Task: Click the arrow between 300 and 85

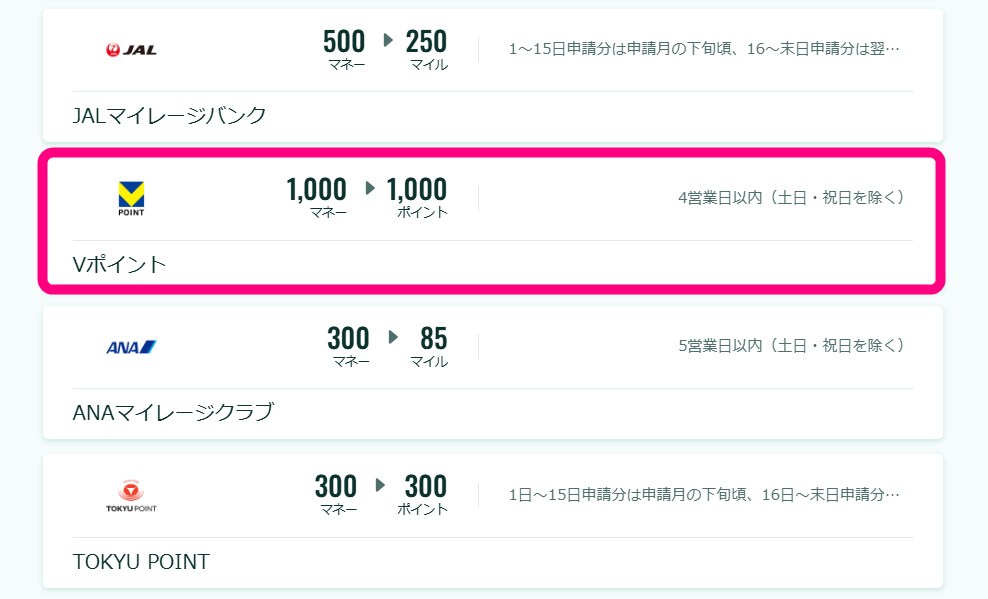Action: (393, 337)
